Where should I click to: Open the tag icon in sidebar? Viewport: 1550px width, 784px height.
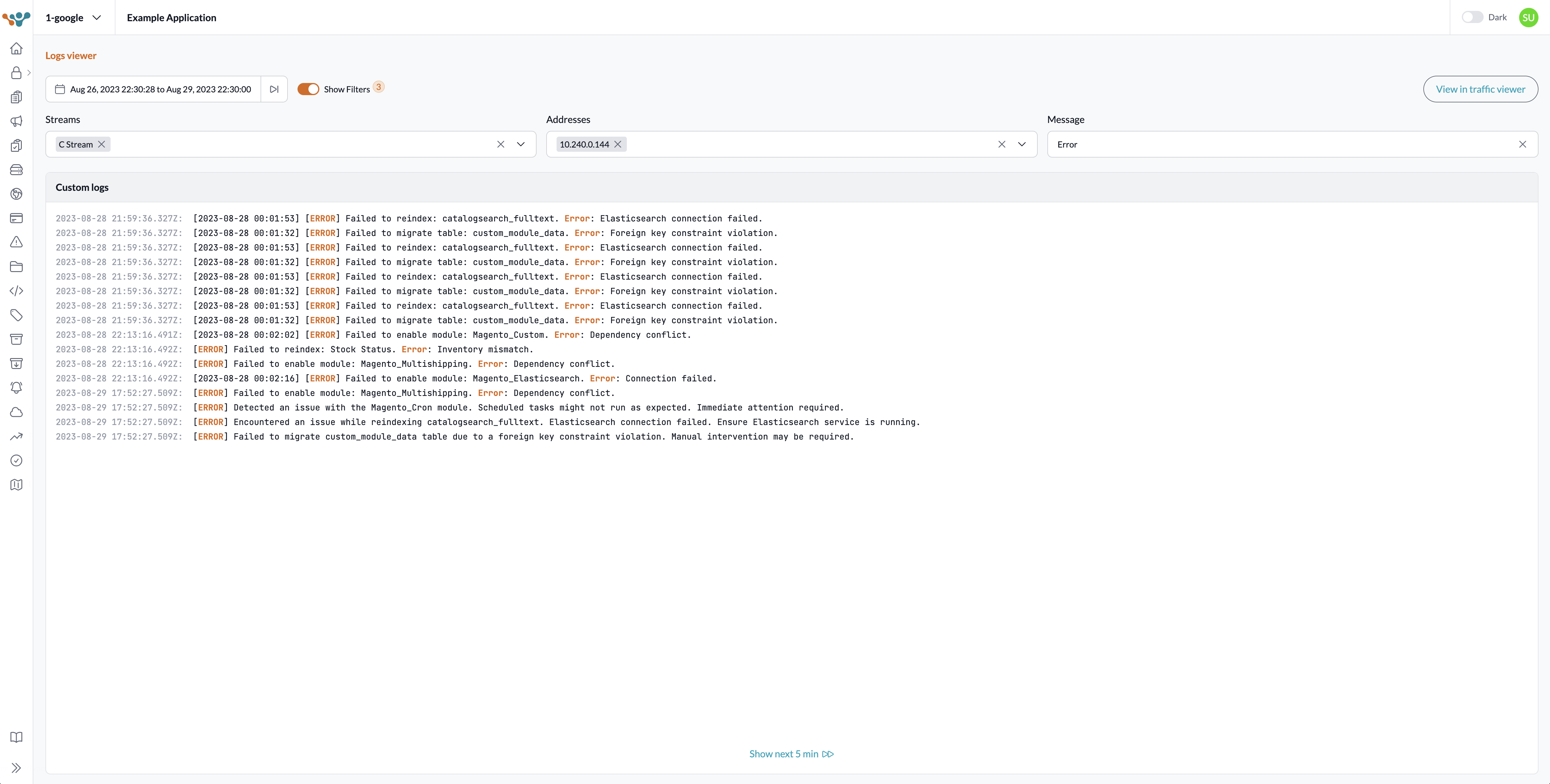pyautogui.click(x=16, y=315)
